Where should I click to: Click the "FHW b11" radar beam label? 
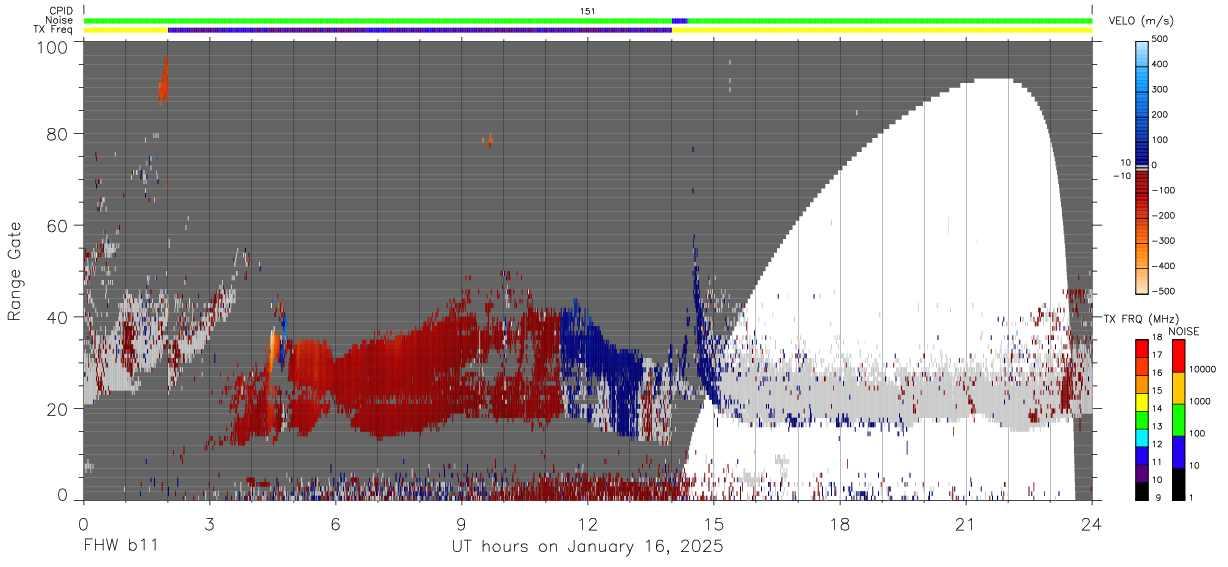point(121,547)
